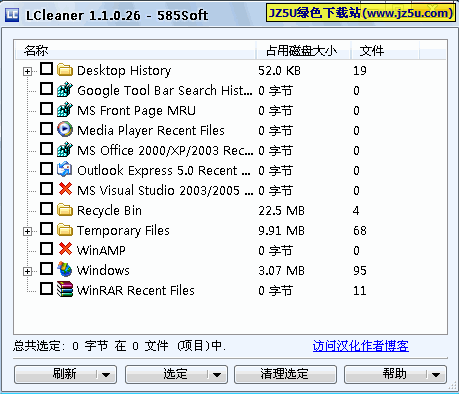This screenshot has height=394, width=459.
Task: Select the WinAMP row label
Action: (x=101, y=250)
